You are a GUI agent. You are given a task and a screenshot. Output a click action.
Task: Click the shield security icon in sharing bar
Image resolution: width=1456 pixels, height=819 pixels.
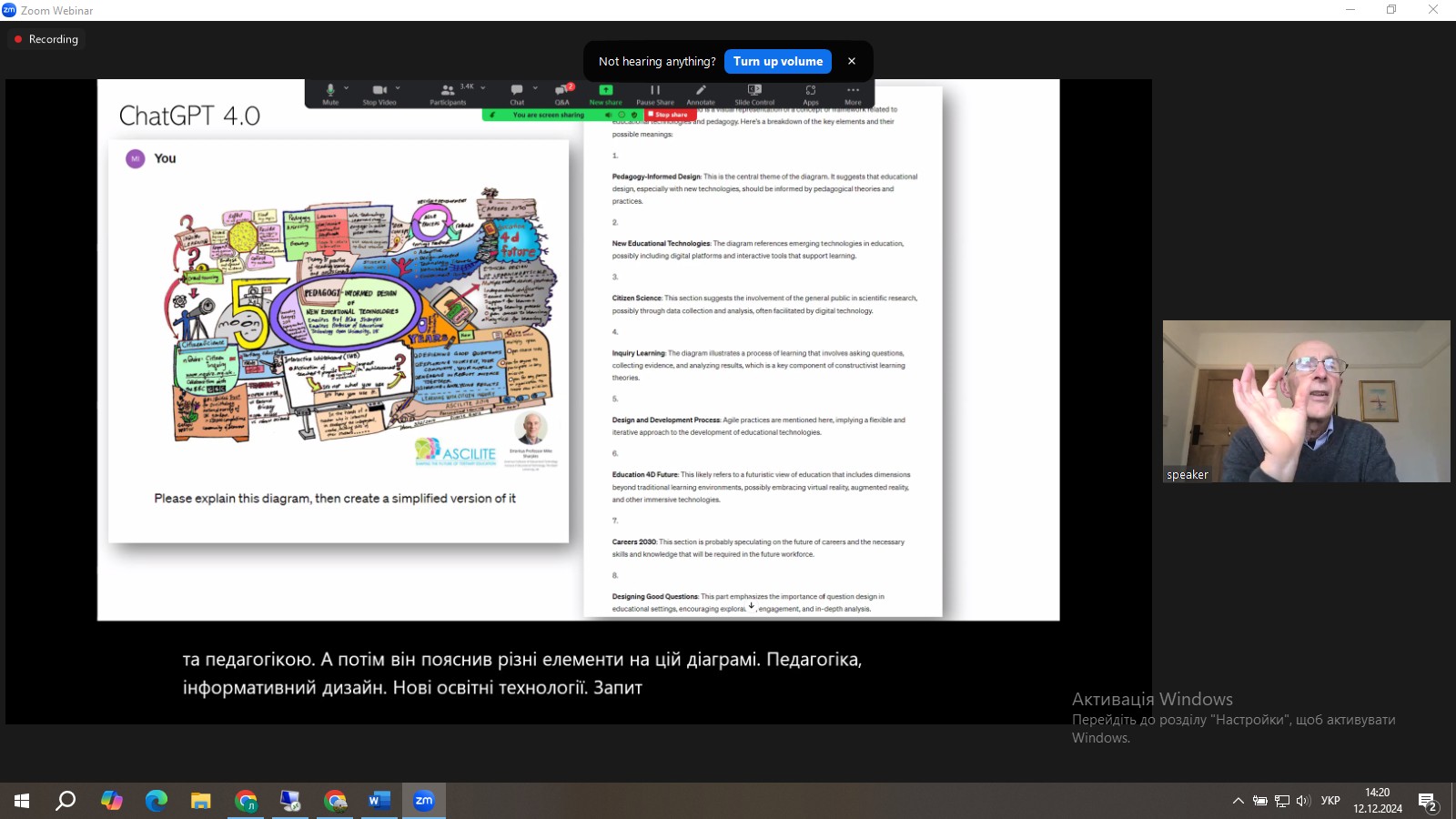(x=634, y=115)
